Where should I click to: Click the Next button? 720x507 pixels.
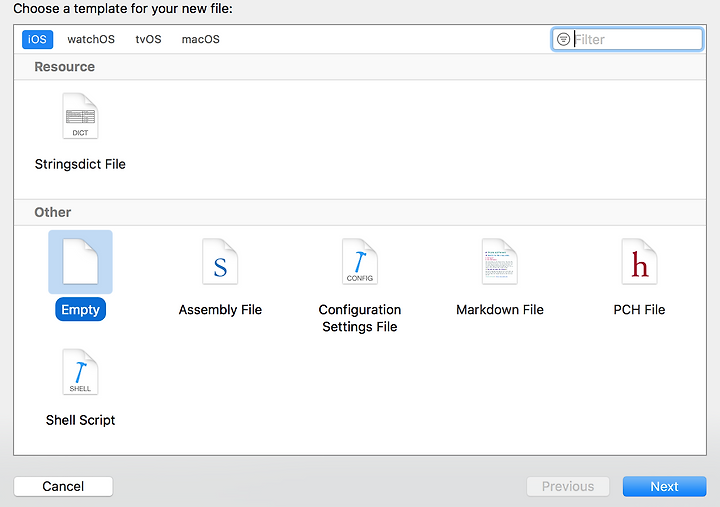[664, 486]
